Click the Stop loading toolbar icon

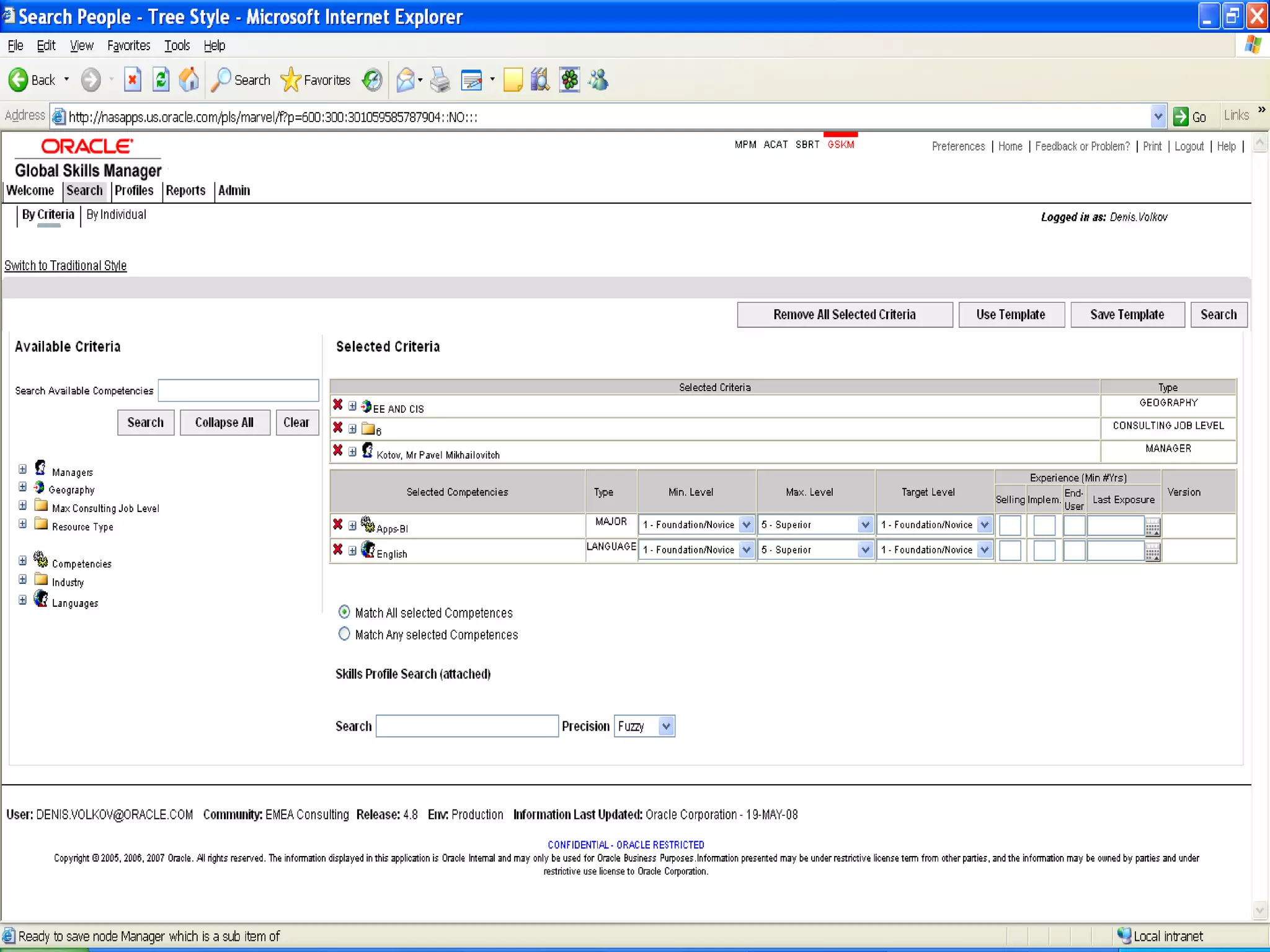tap(132, 79)
